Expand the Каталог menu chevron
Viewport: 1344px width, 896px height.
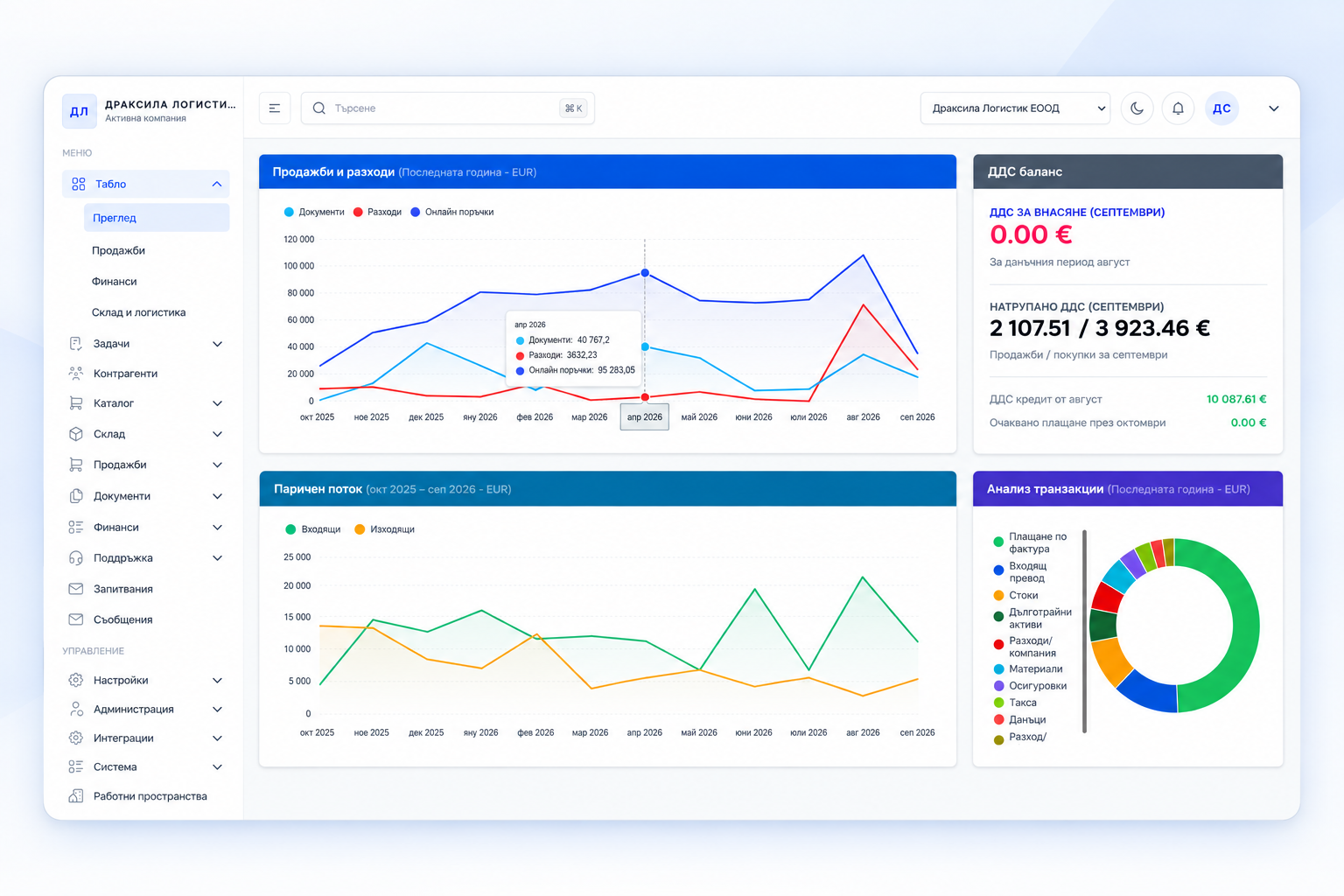(217, 403)
